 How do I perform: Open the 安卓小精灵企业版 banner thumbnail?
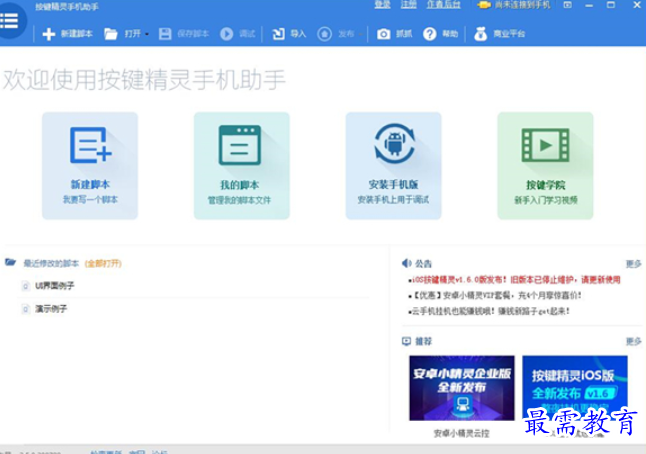pos(462,388)
